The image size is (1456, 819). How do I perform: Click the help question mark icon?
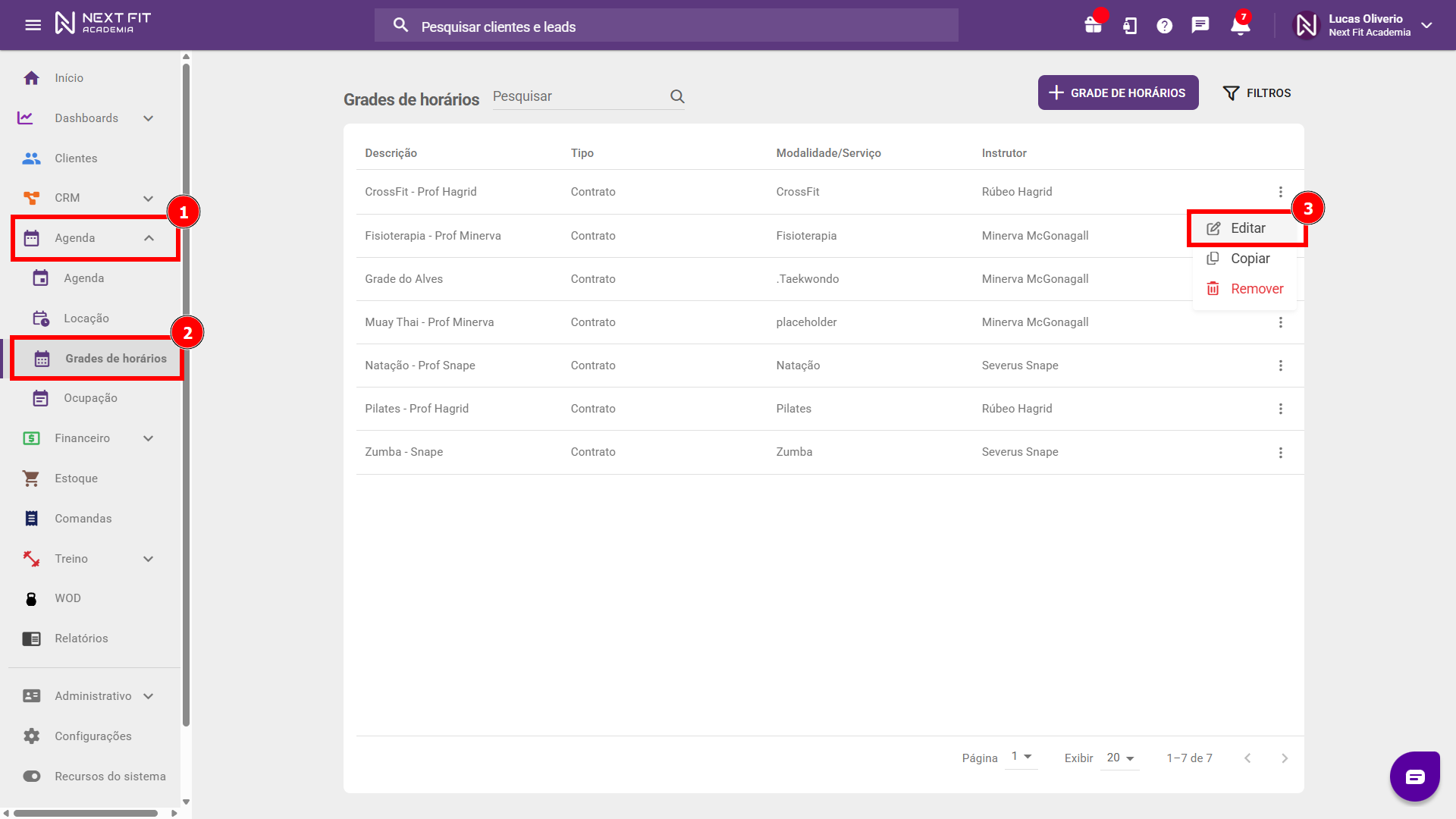click(x=1165, y=26)
